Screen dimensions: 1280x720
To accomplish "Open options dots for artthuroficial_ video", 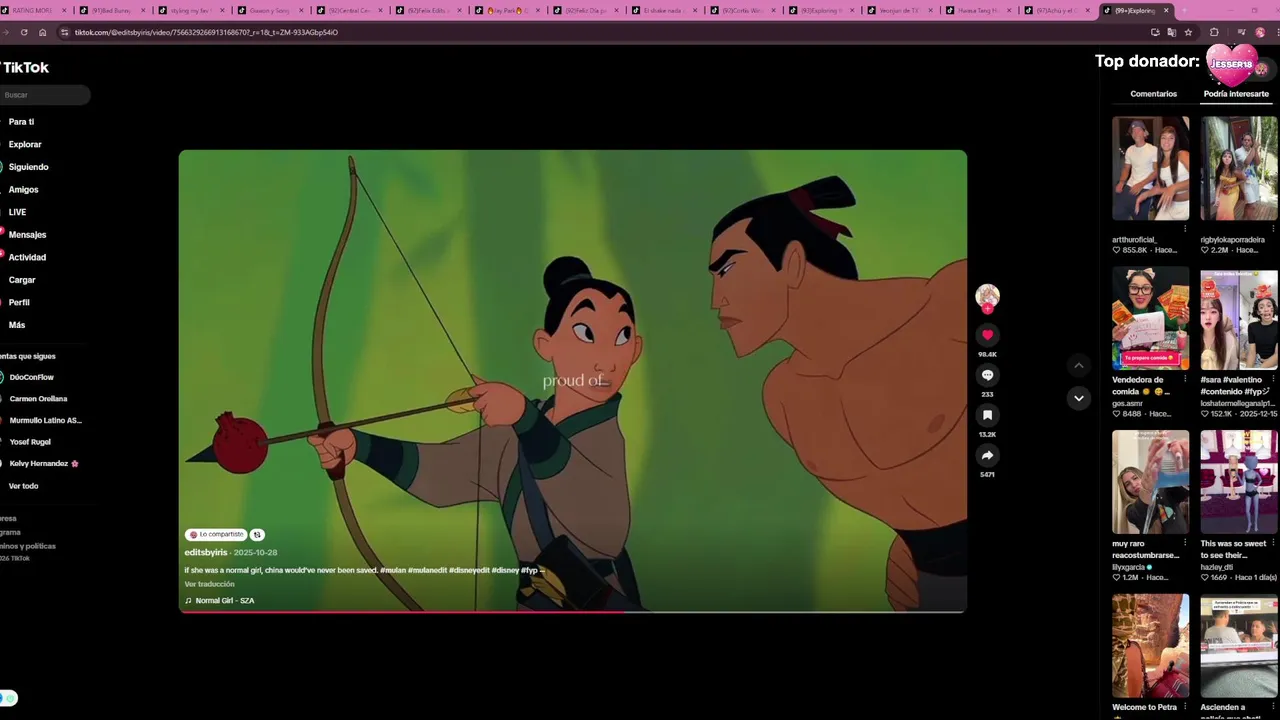I will click(x=1185, y=229).
